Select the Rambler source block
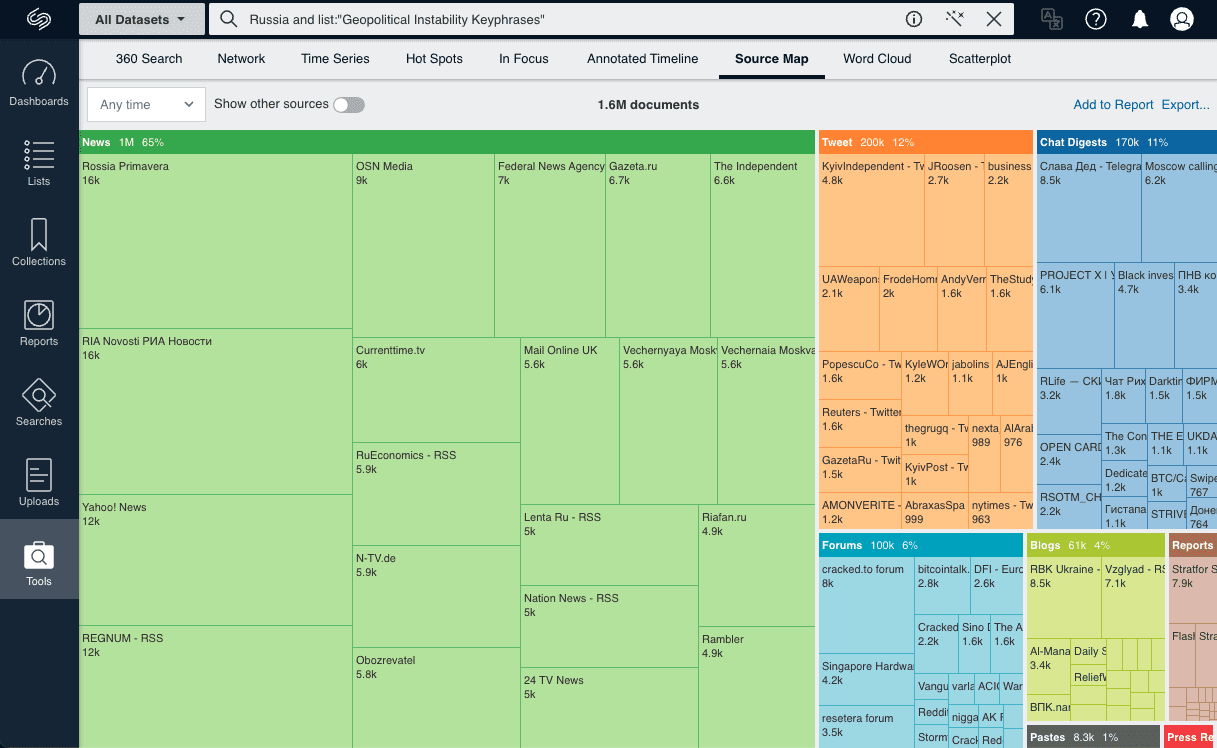The image size is (1217, 748). pos(757,687)
